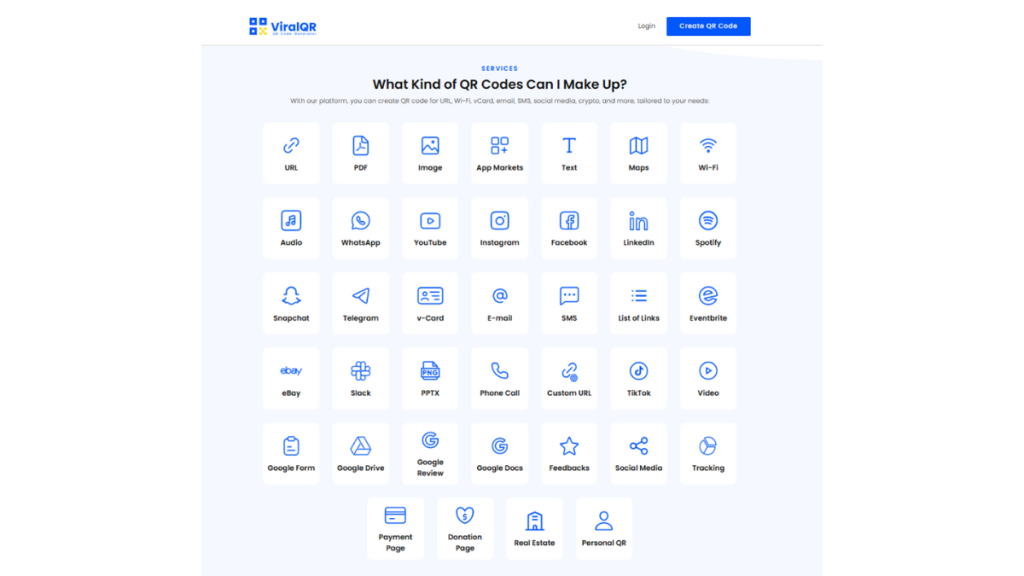Click the ViralQR logo

tap(283, 26)
